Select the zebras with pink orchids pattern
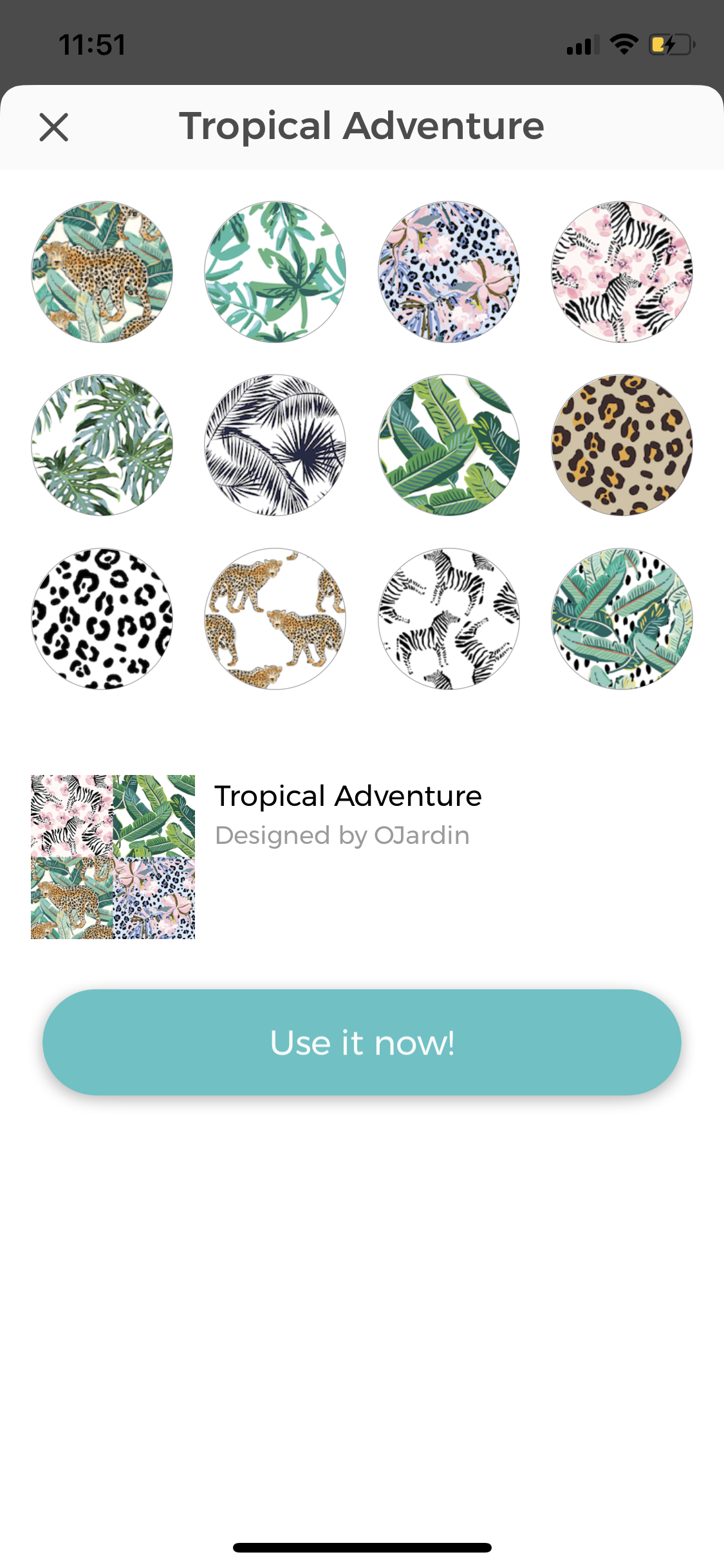 (622, 272)
